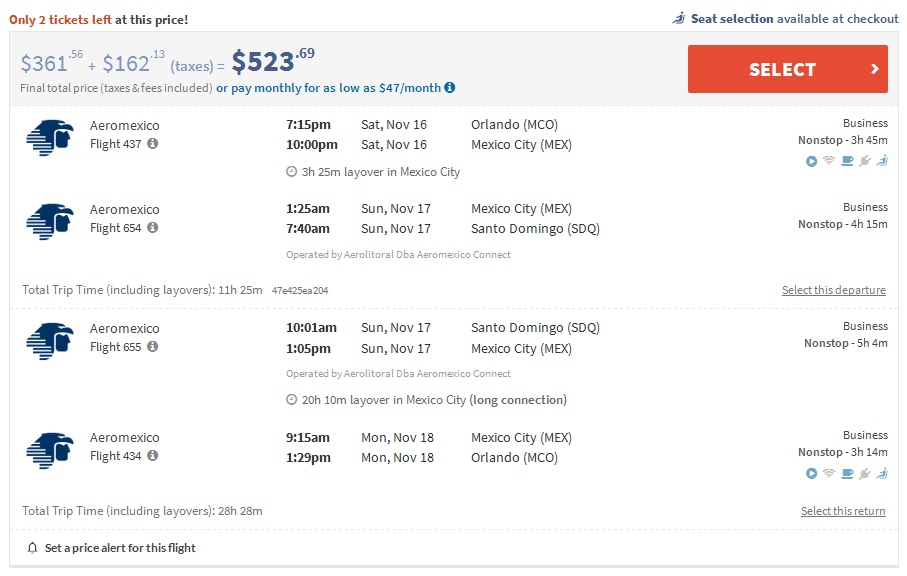The height and width of the screenshot is (576, 907).
Task: Set a price alert for this flight
Action: tap(120, 547)
